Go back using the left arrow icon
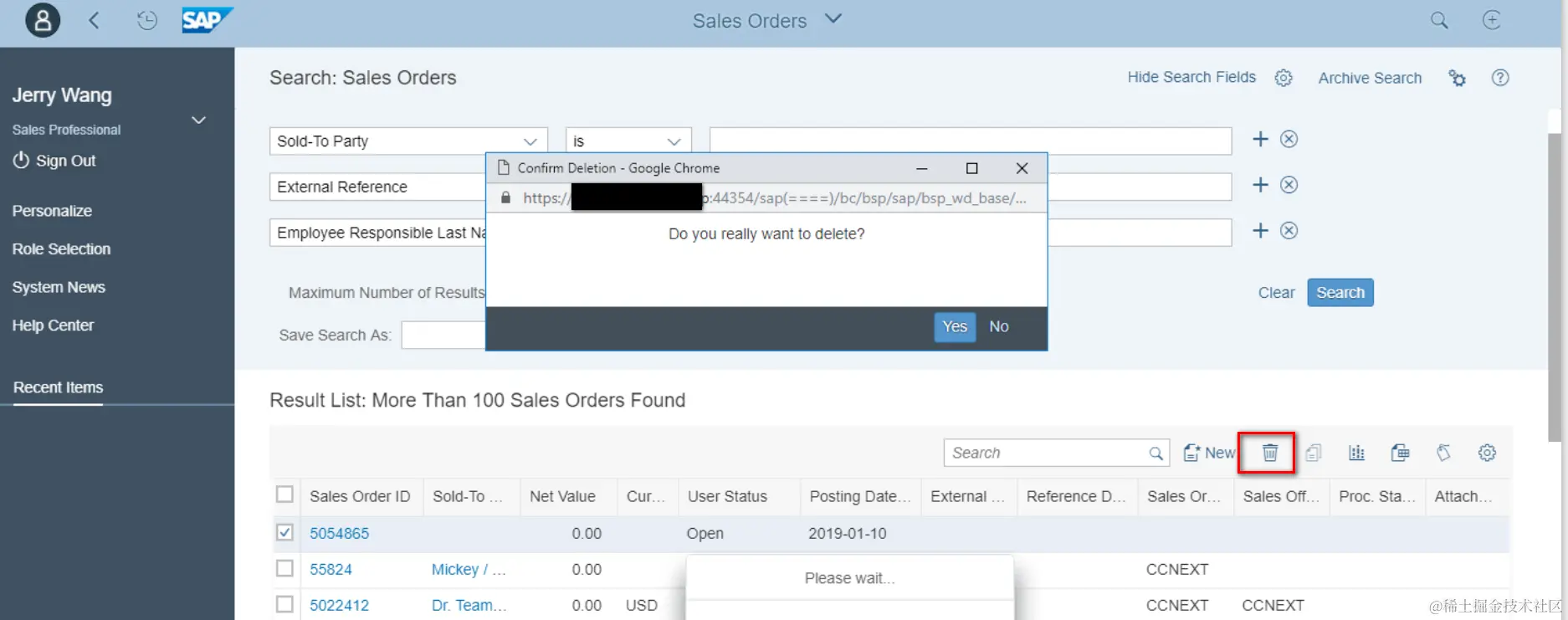 95,20
